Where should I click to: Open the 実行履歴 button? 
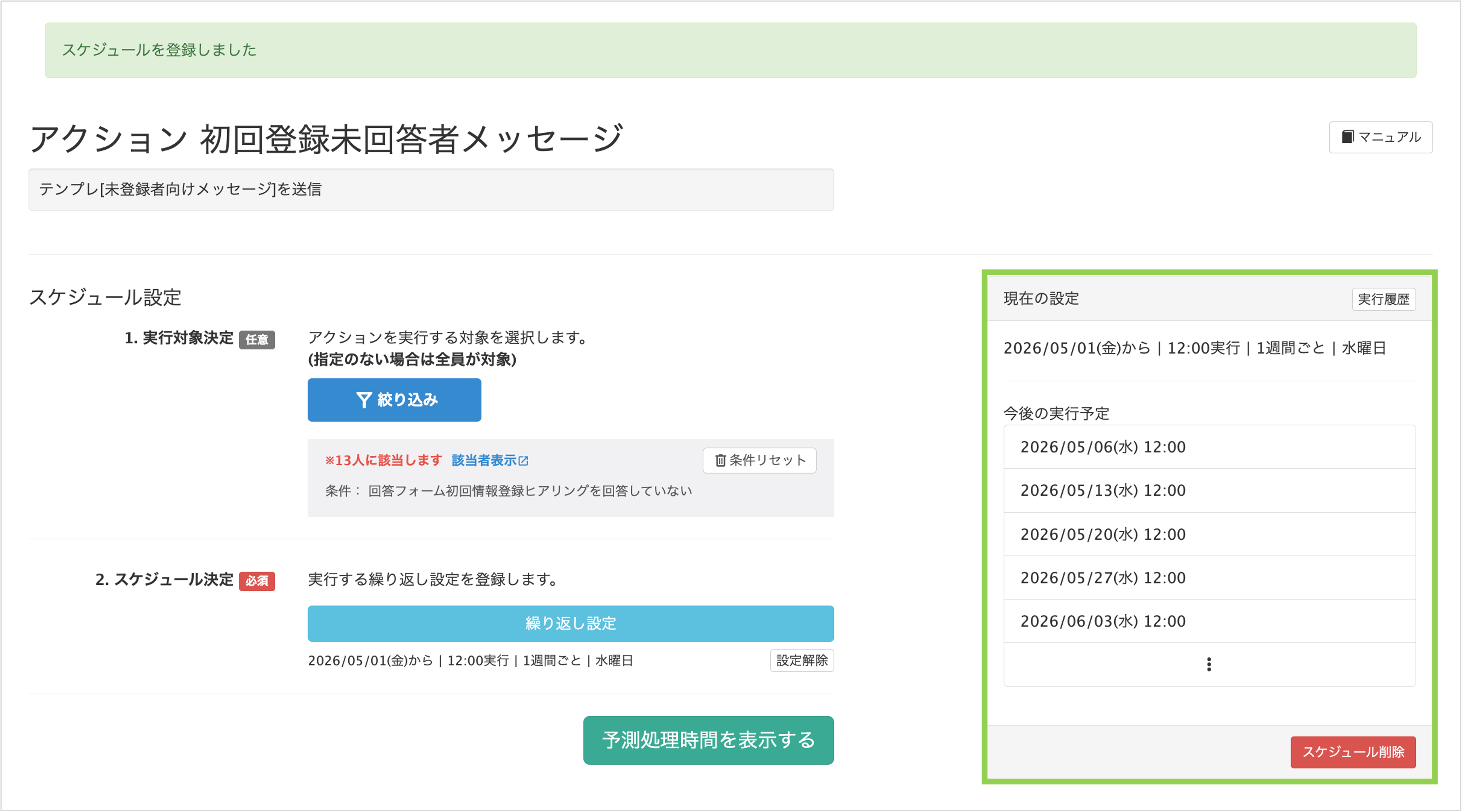pyautogui.click(x=1383, y=299)
